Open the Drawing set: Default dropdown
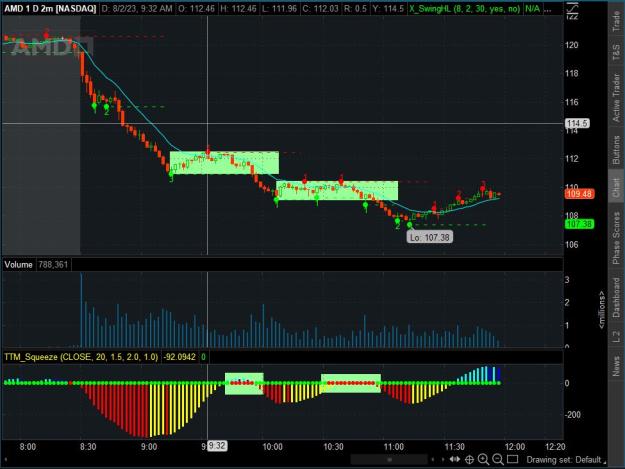Screen dimensions: 625x469 (x=566, y=459)
